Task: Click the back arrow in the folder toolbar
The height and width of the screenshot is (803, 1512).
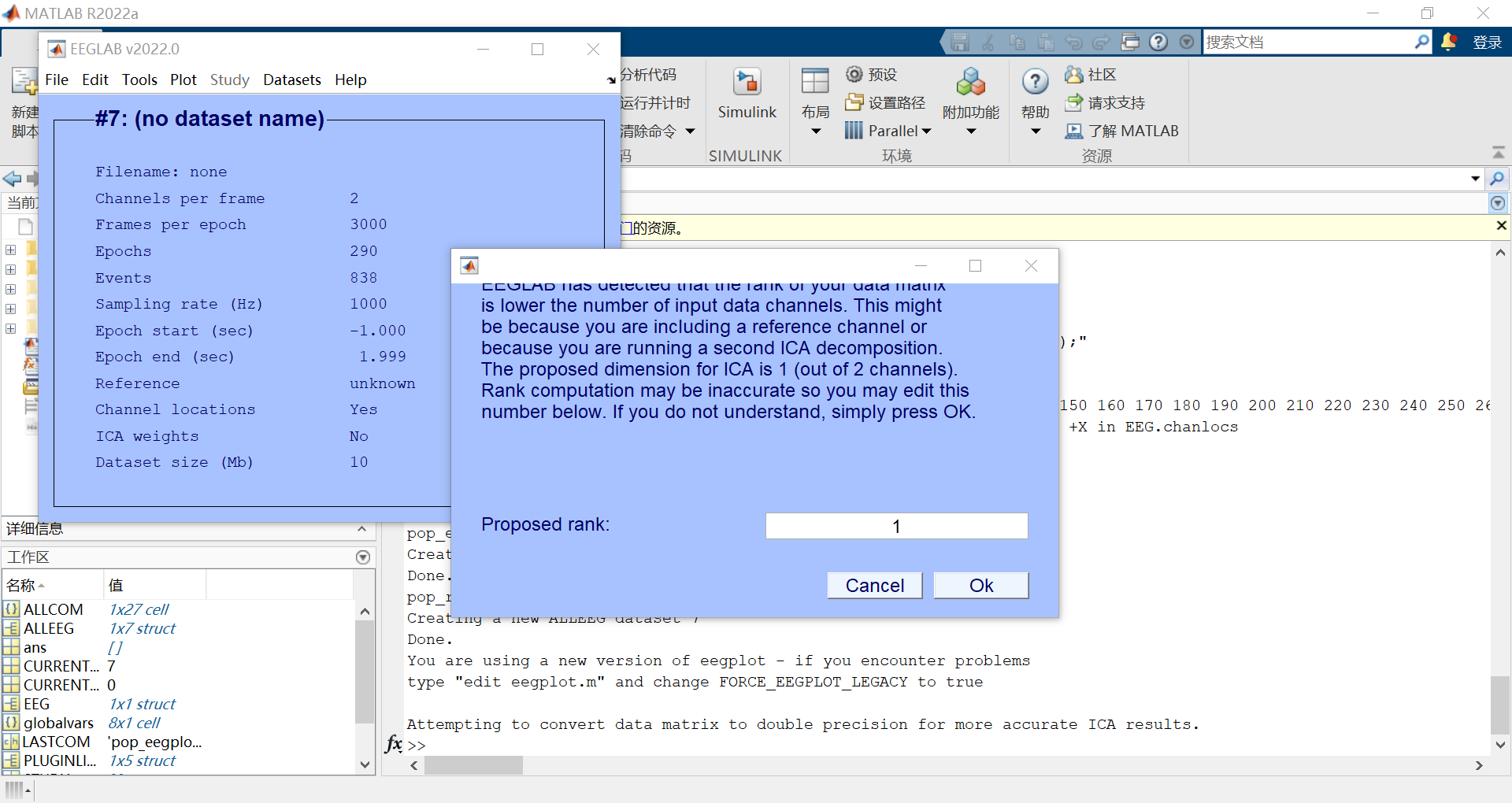Action: point(13,179)
